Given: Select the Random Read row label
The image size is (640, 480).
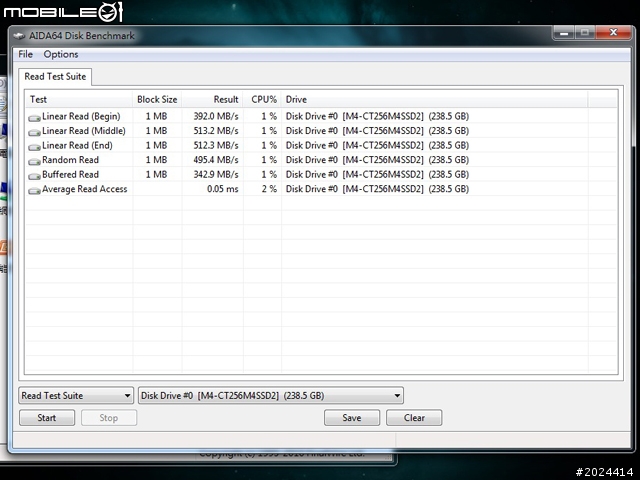Looking at the screenshot, I should [70, 160].
